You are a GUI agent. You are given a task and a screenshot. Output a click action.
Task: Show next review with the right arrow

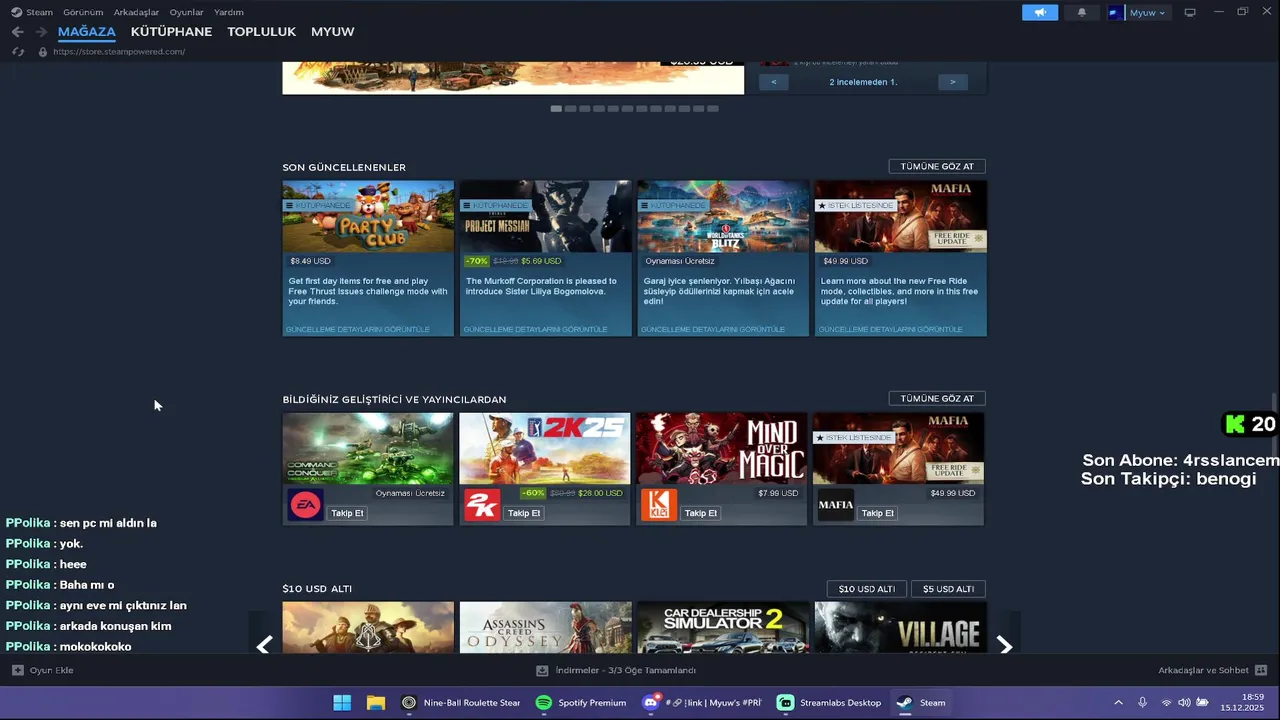(952, 82)
